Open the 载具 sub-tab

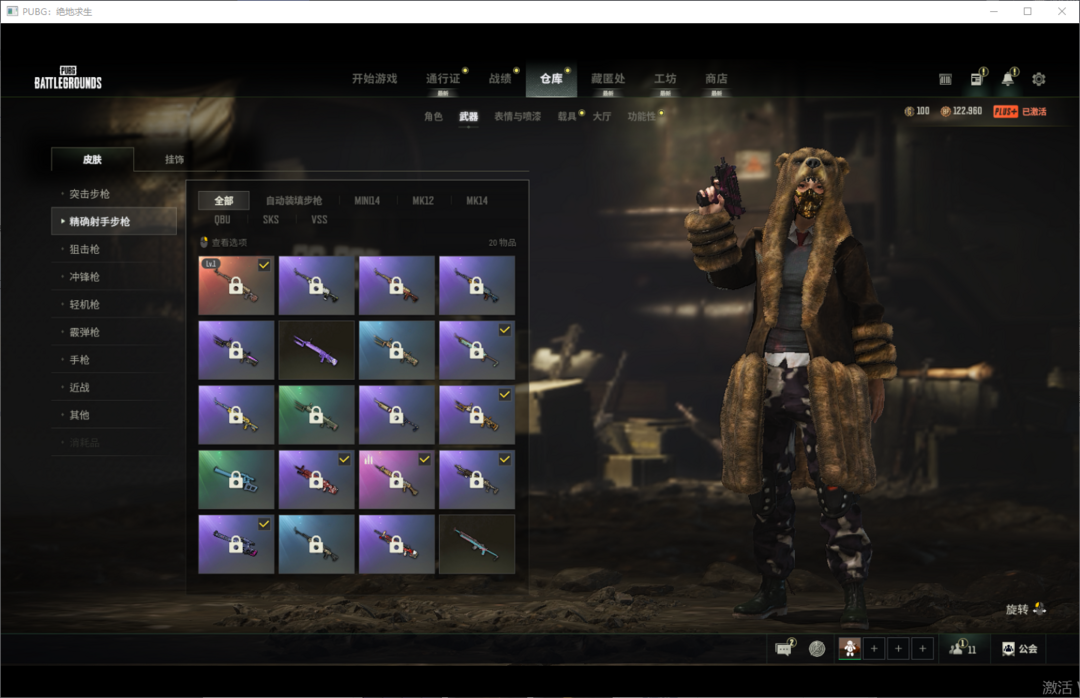tap(567, 116)
